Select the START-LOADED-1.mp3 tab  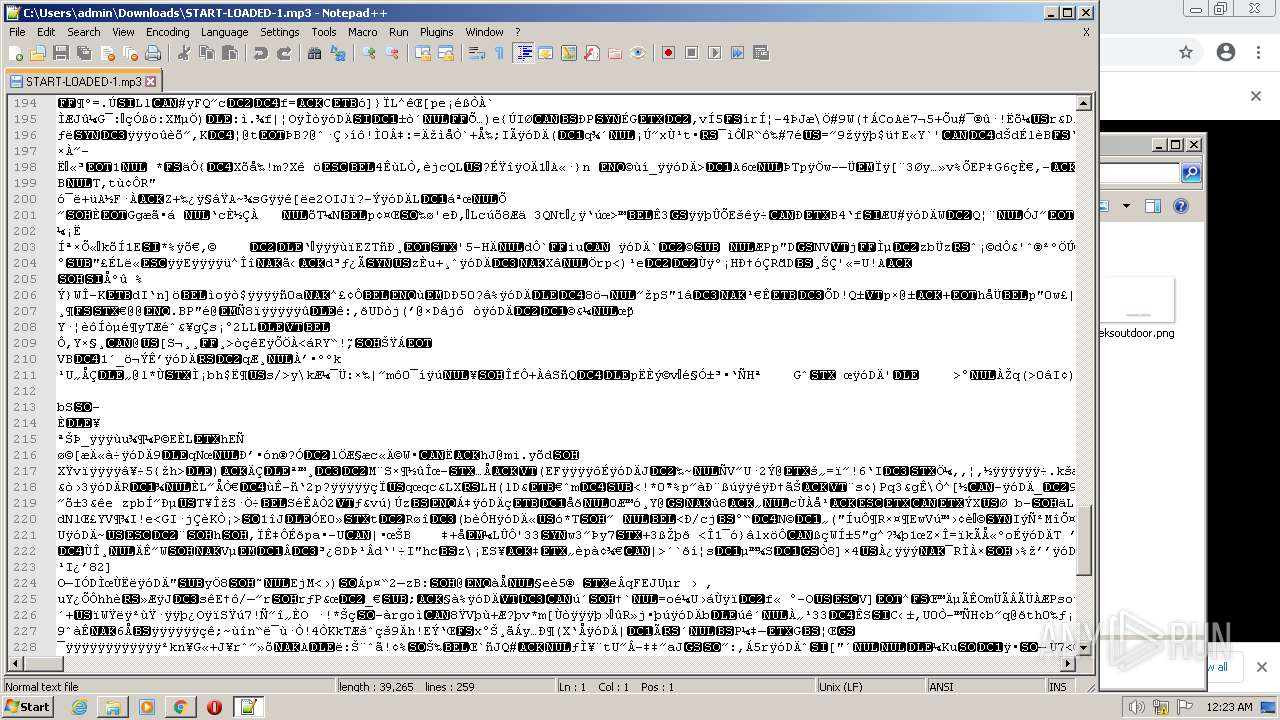(82, 82)
